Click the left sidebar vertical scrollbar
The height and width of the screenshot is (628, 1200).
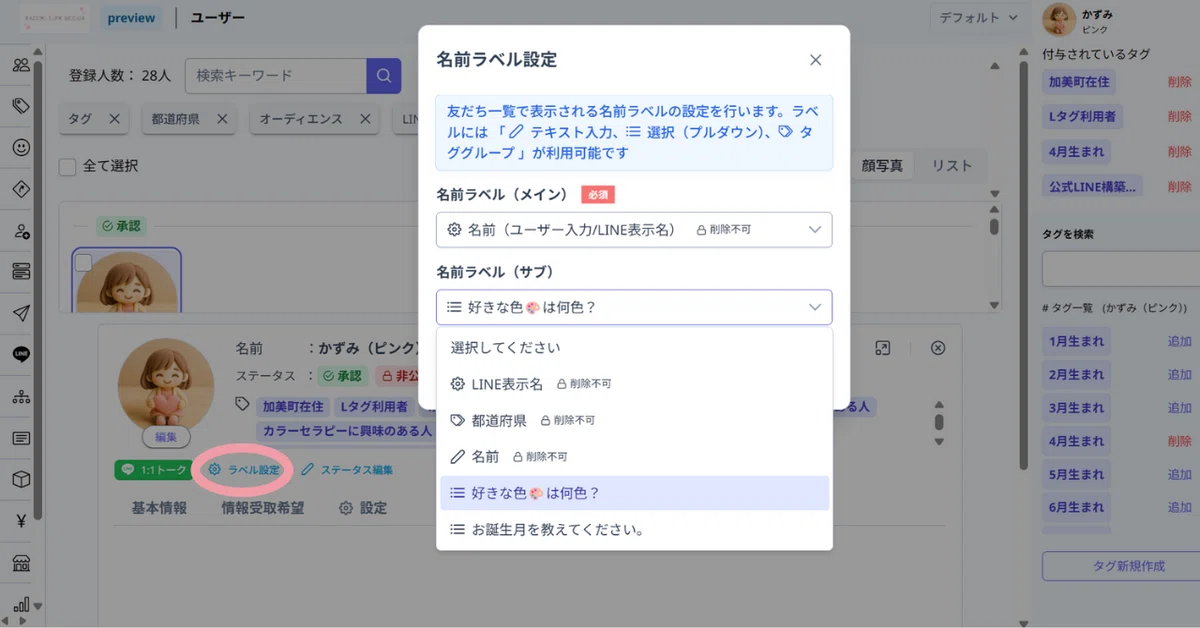click(38, 290)
